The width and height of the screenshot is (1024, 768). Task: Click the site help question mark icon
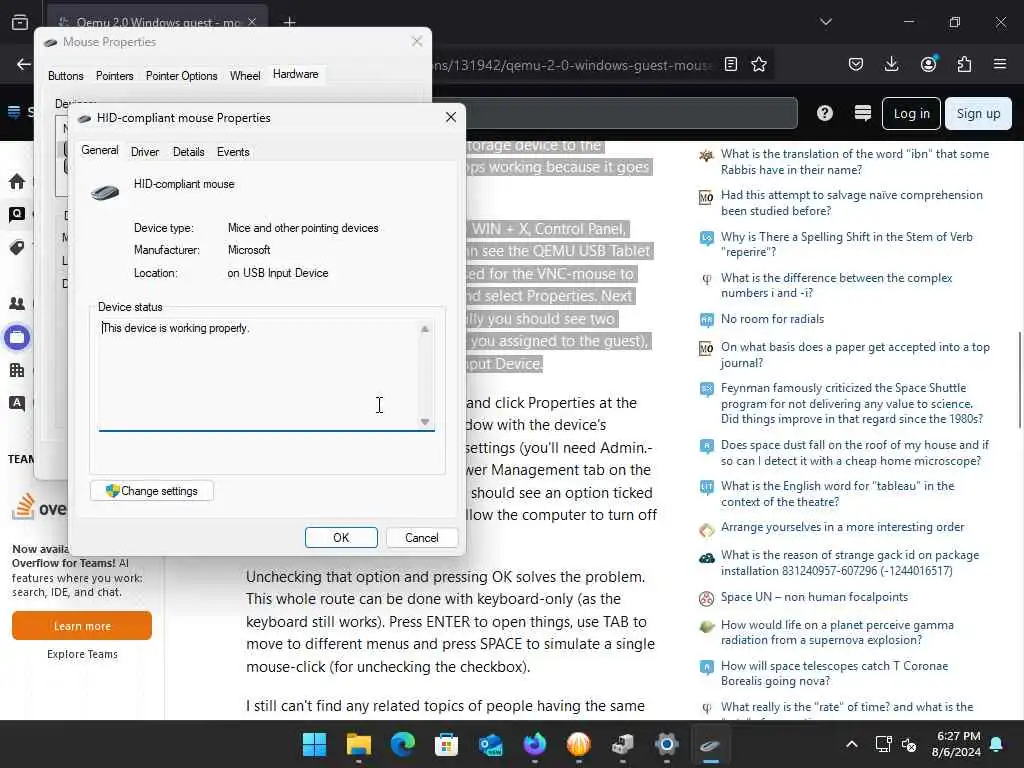pyautogui.click(x=825, y=113)
